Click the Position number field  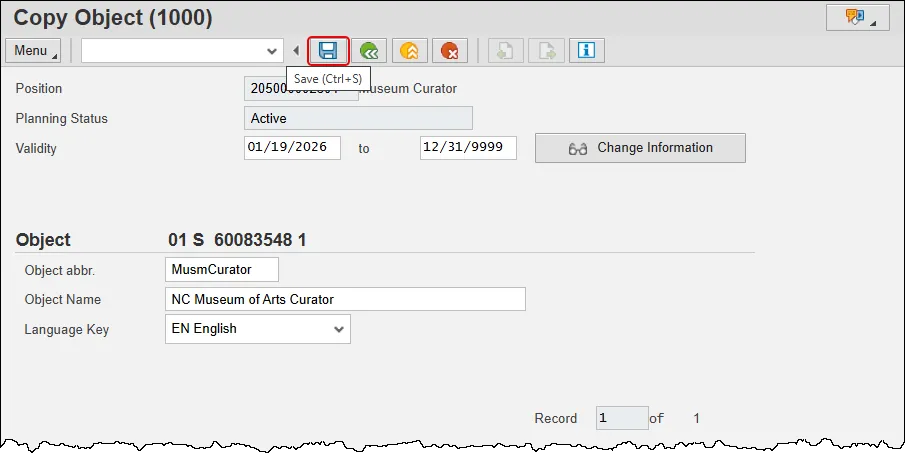coord(301,89)
